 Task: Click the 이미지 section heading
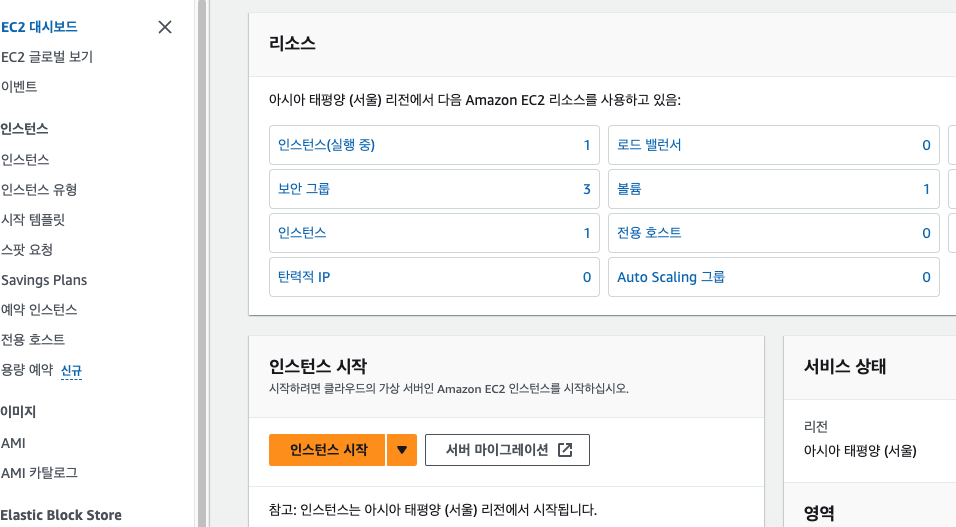[x=18, y=412]
